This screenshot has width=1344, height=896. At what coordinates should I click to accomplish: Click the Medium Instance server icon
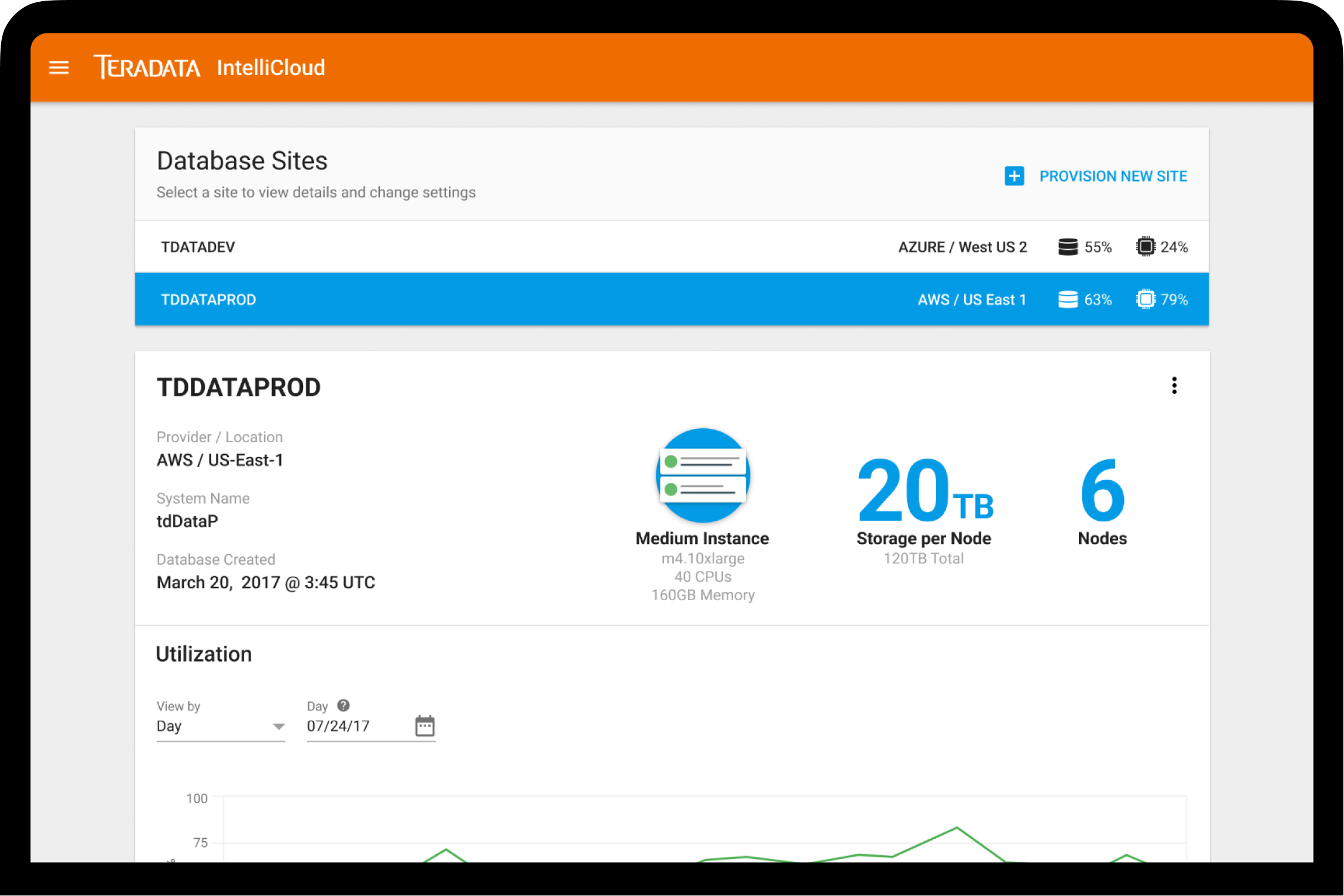(x=703, y=475)
